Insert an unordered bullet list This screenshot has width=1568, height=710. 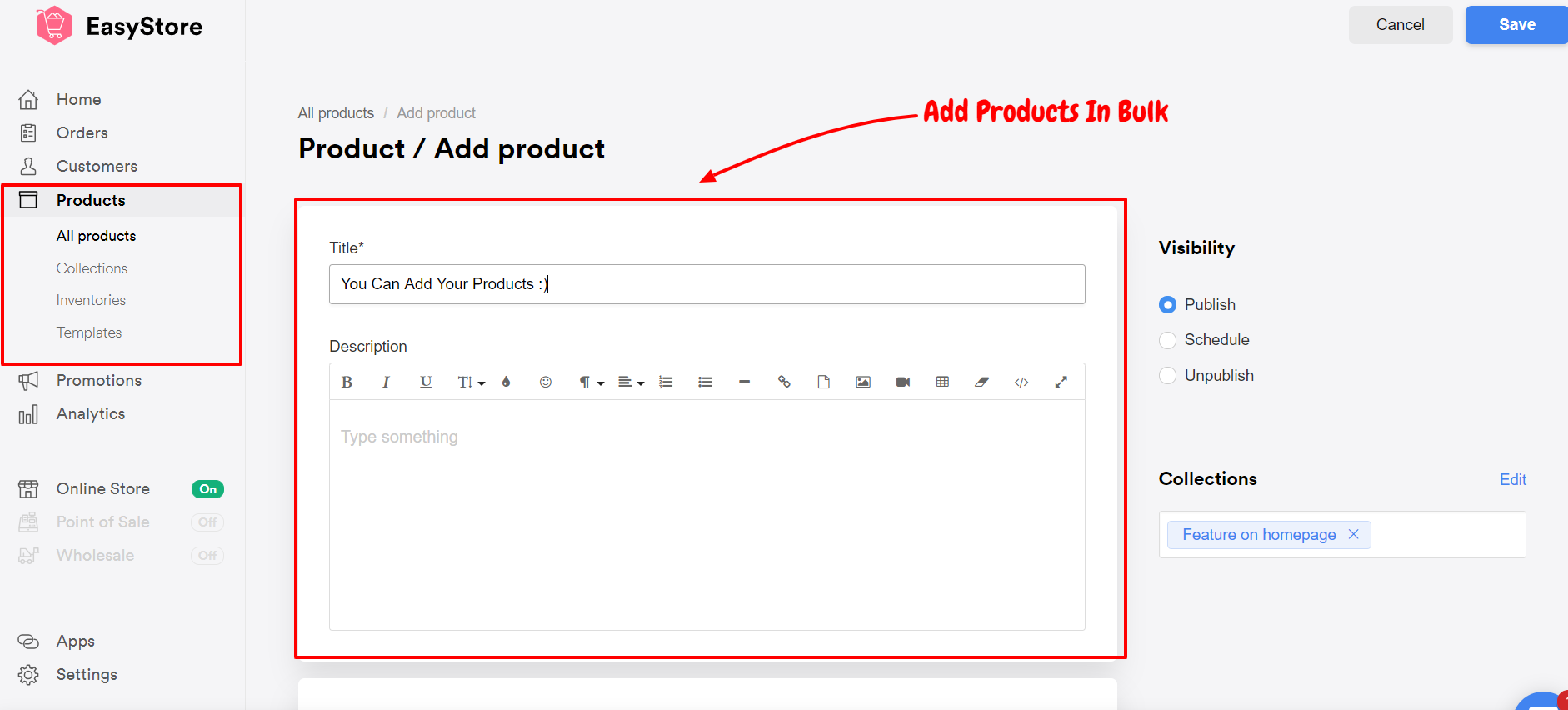coord(705,382)
